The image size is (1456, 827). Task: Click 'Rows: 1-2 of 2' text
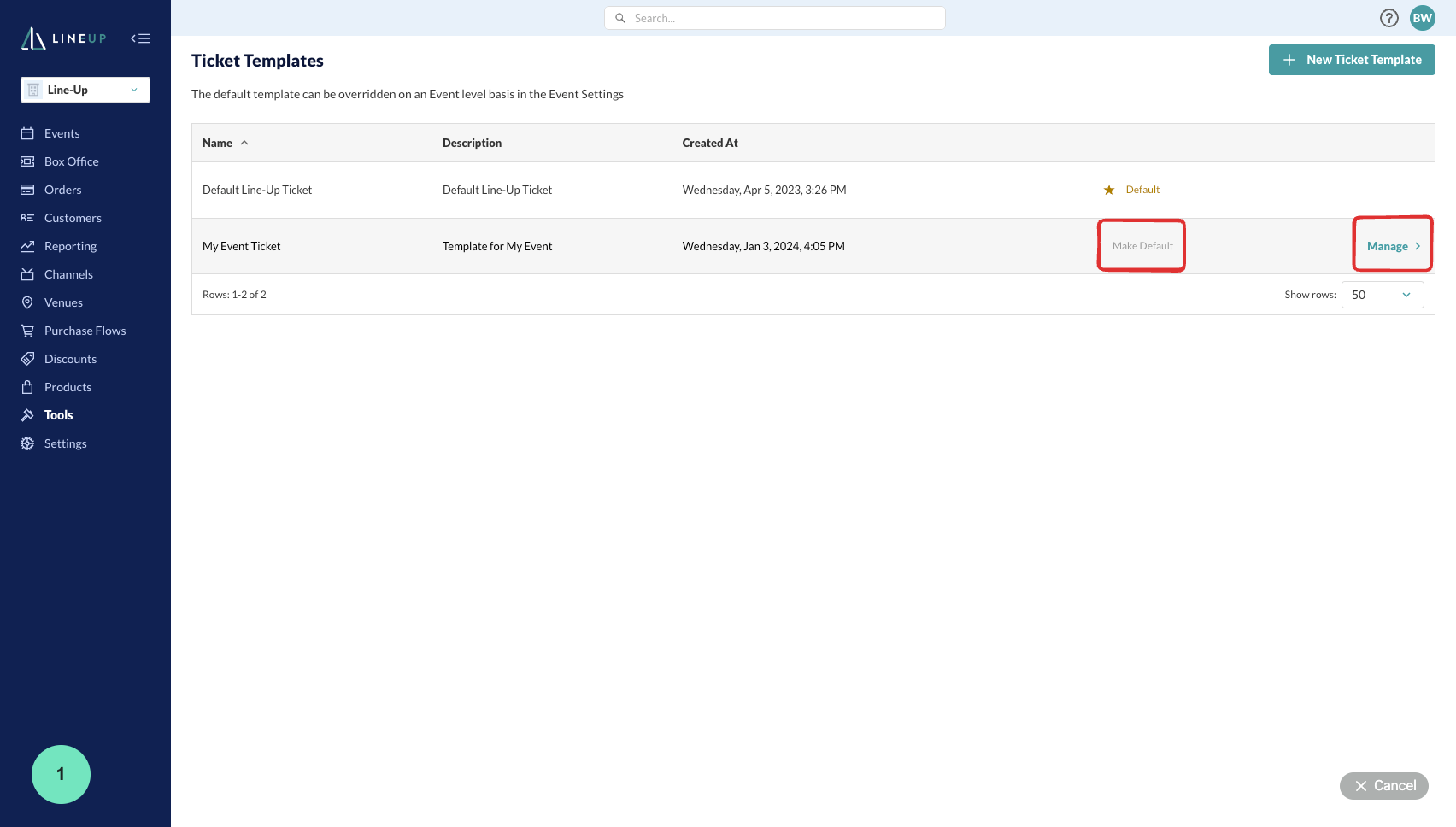pyautogui.click(x=234, y=295)
